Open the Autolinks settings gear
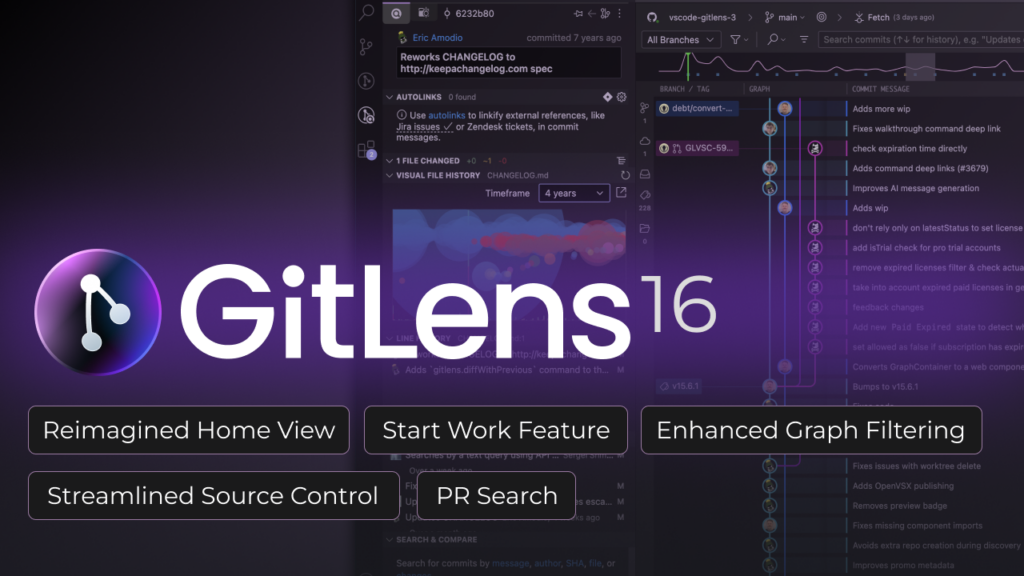 pos(621,96)
